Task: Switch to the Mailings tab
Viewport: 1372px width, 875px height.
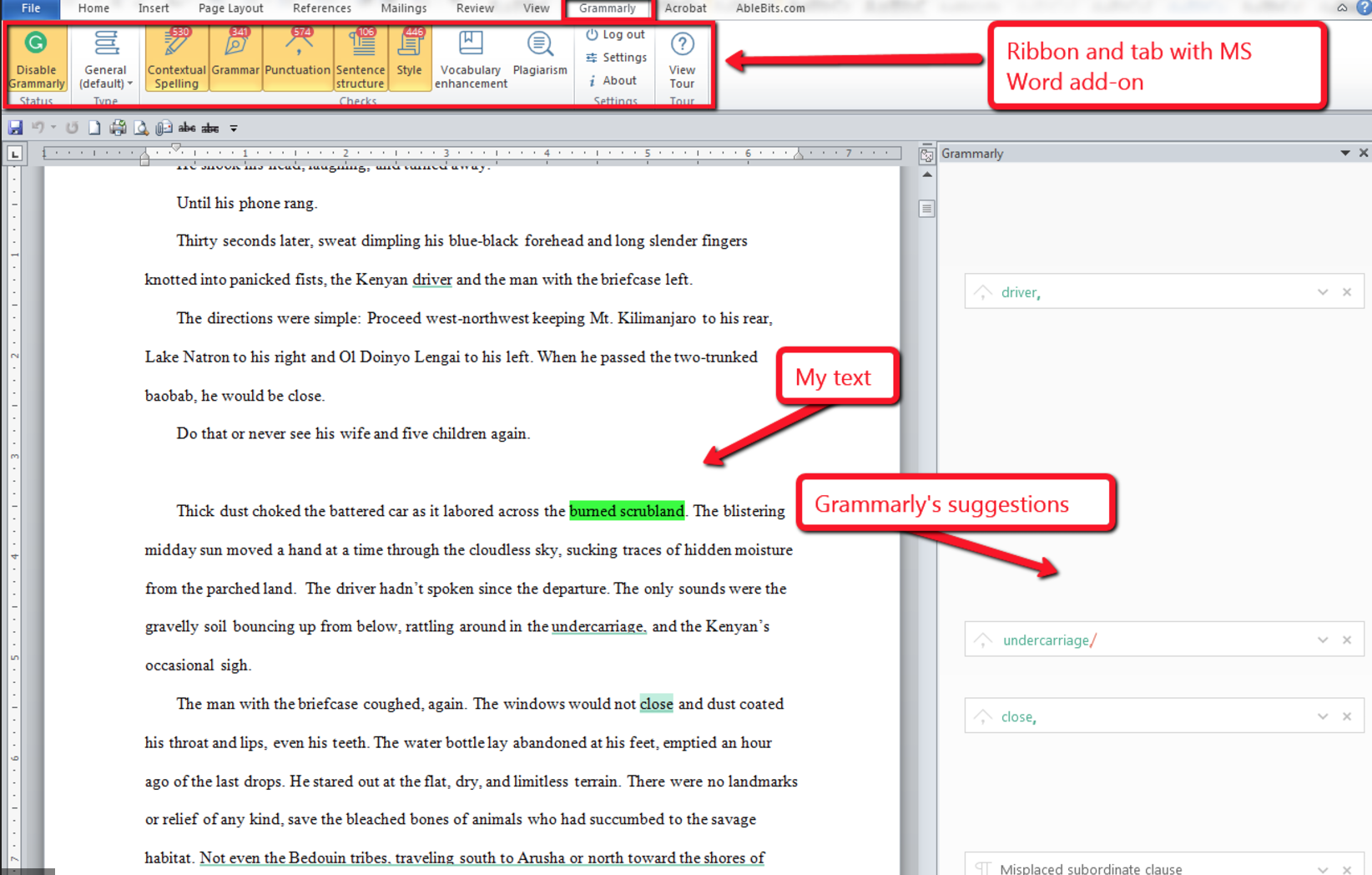Action: click(x=404, y=8)
